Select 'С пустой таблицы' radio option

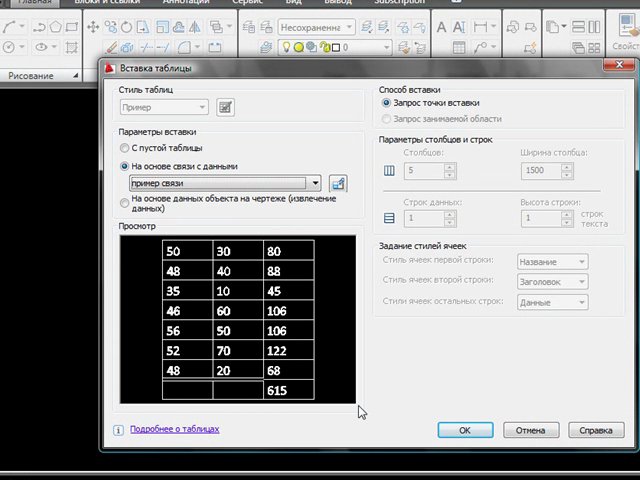click(124, 148)
